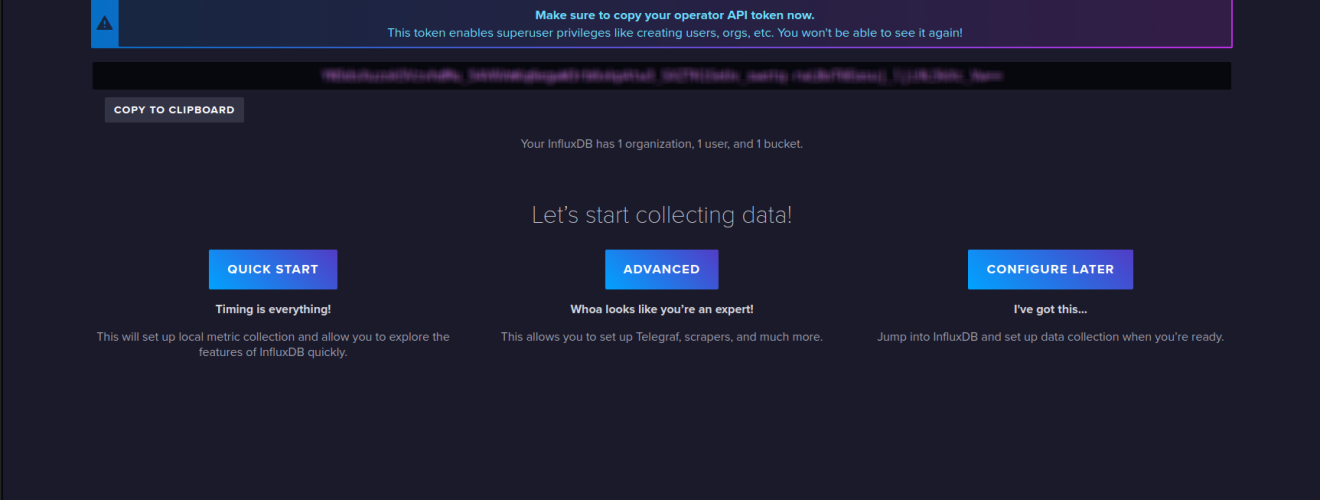1320x500 pixels.
Task: Select the Configure Later button
Action: 1050,269
